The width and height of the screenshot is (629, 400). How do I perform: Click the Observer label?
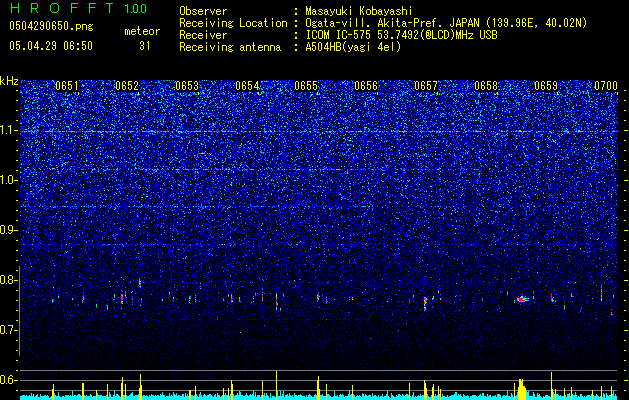click(x=203, y=11)
